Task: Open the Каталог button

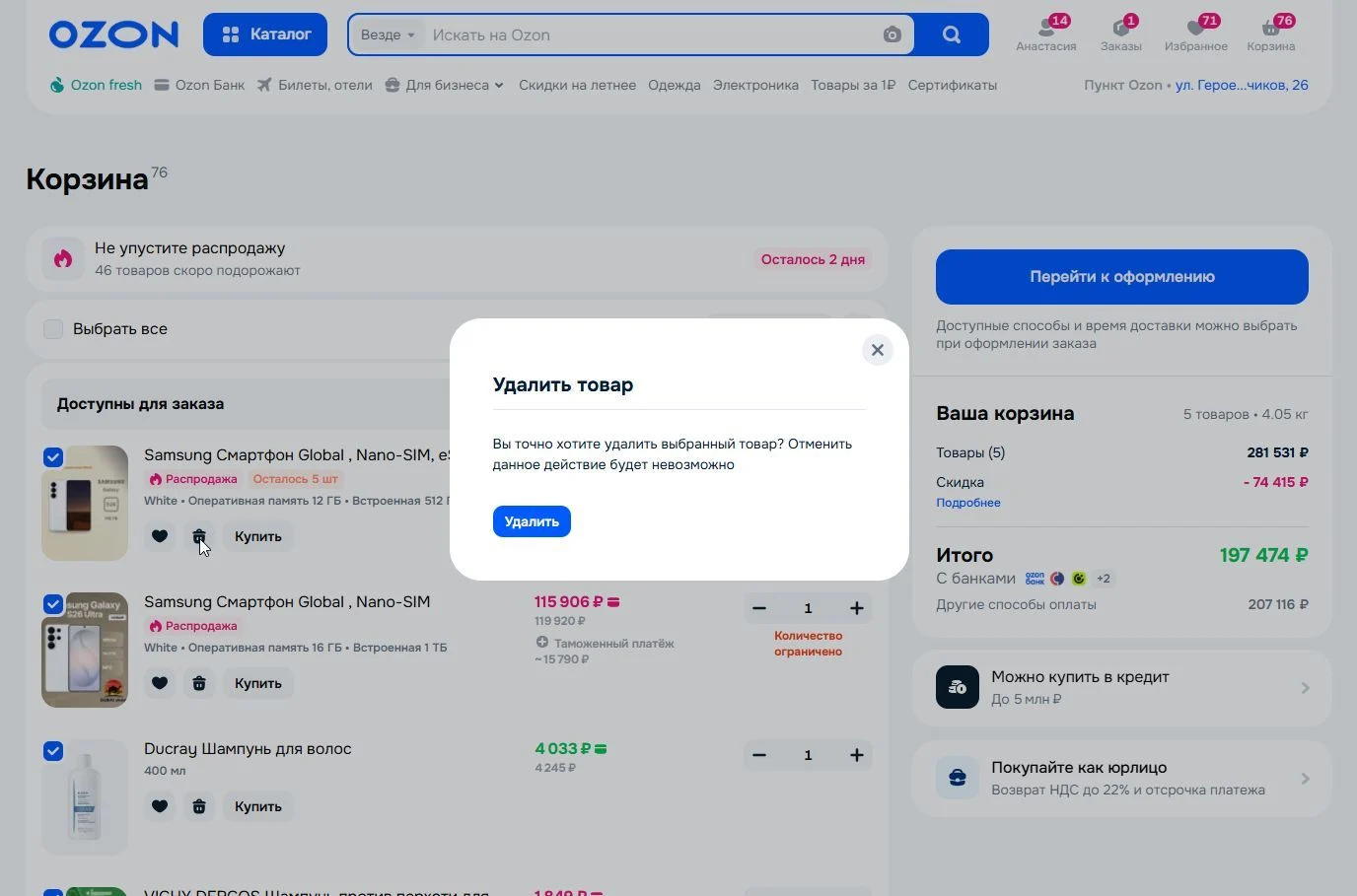Action: [265, 34]
